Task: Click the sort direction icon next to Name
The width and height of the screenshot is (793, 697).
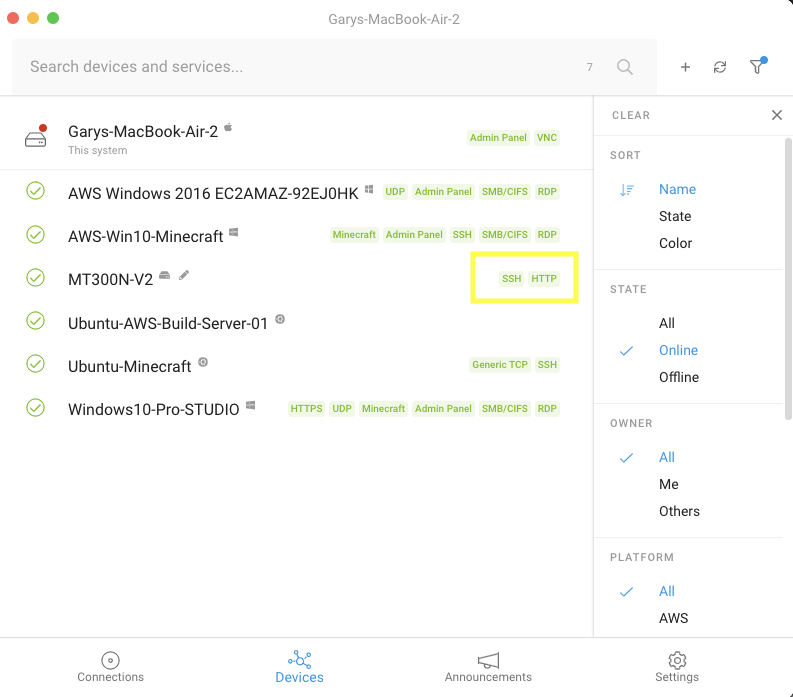Action: 627,190
